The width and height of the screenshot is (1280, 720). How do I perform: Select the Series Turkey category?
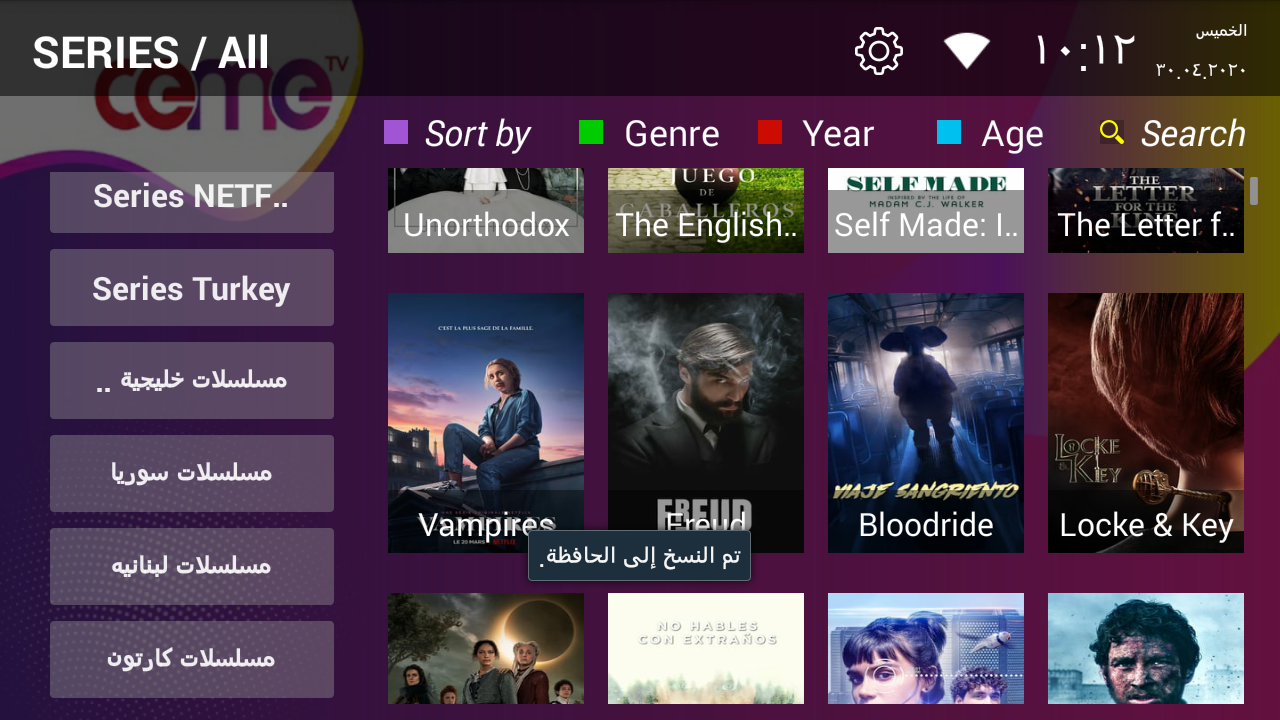click(192, 288)
